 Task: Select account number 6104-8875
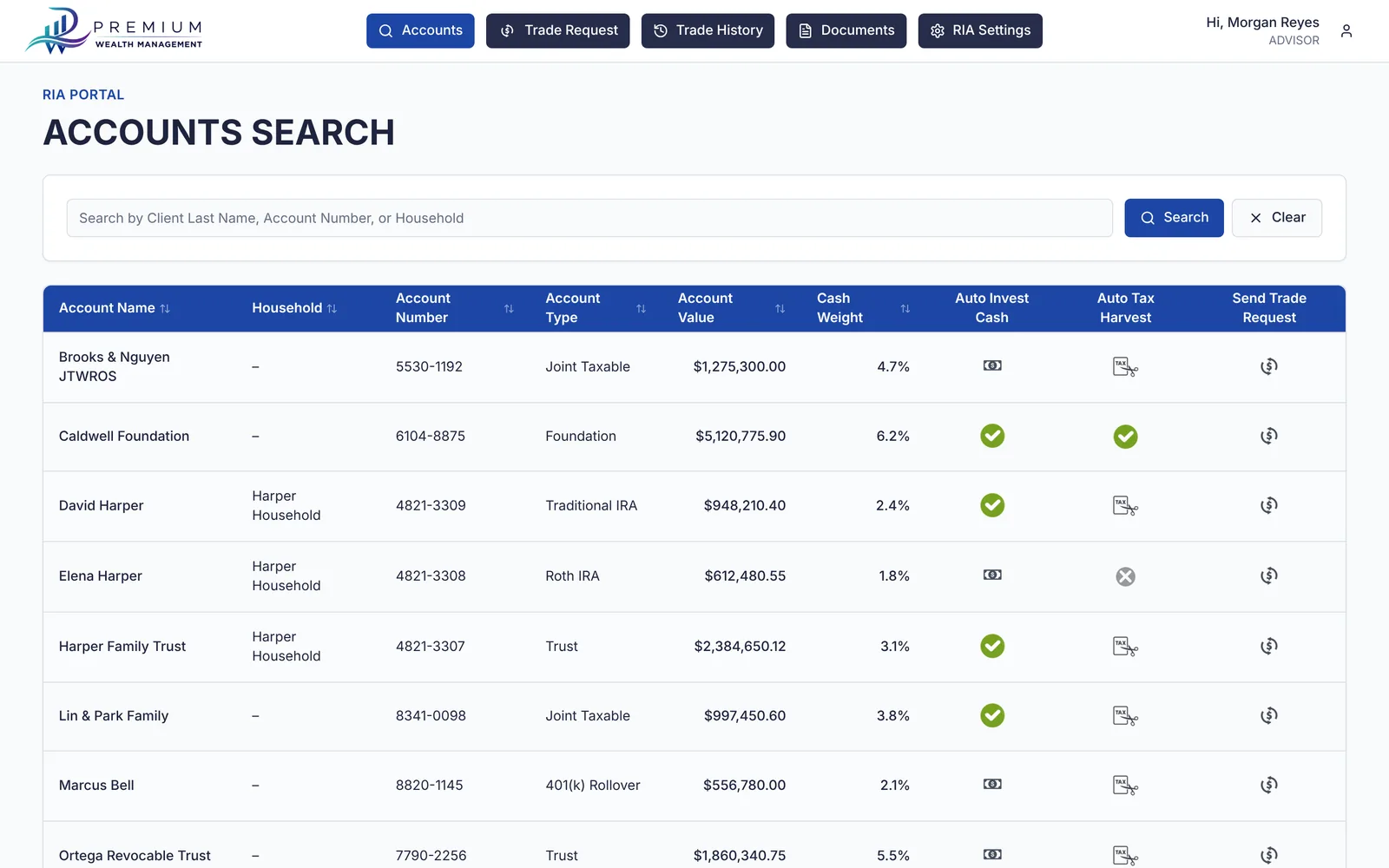coord(431,436)
